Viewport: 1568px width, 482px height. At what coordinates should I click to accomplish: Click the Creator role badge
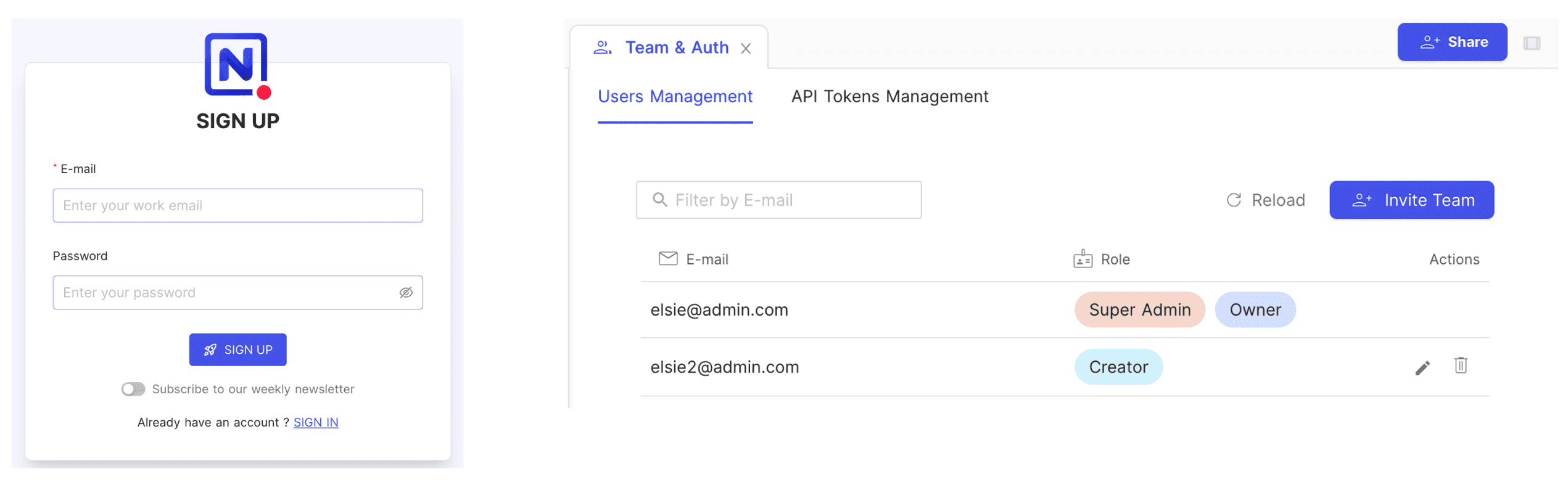[x=1118, y=367]
